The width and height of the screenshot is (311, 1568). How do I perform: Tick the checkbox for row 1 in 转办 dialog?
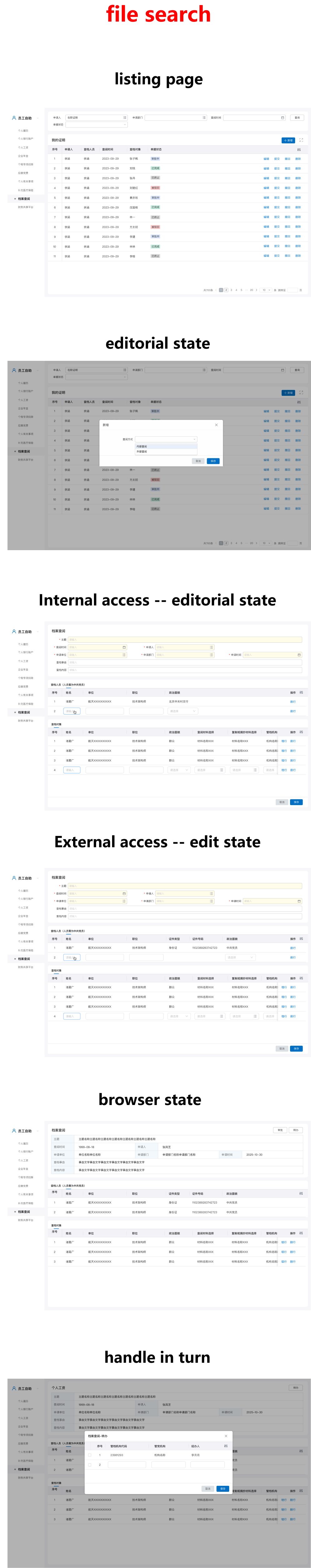pyautogui.click(x=90, y=1455)
